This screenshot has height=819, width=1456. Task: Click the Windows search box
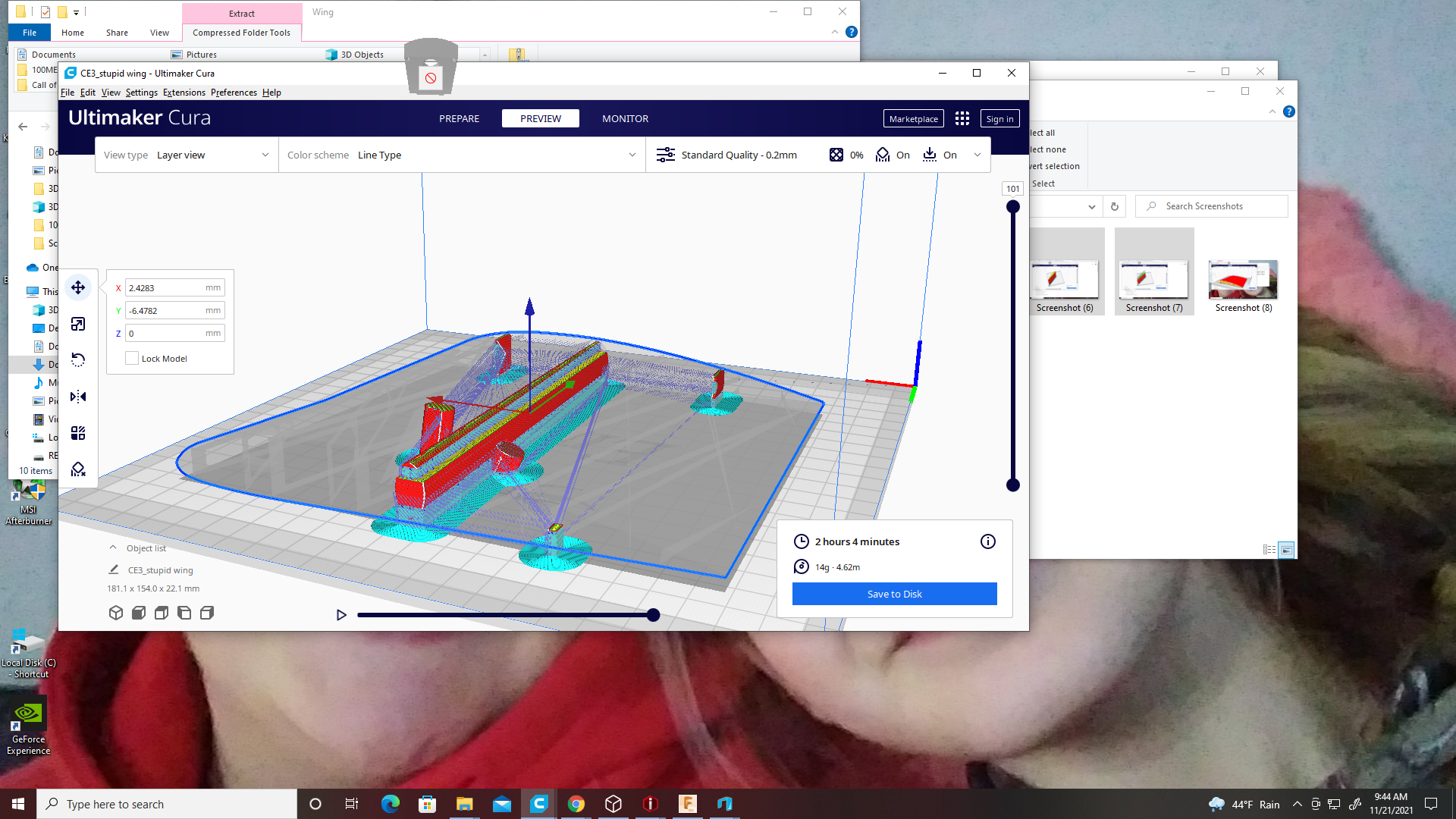(167, 804)
